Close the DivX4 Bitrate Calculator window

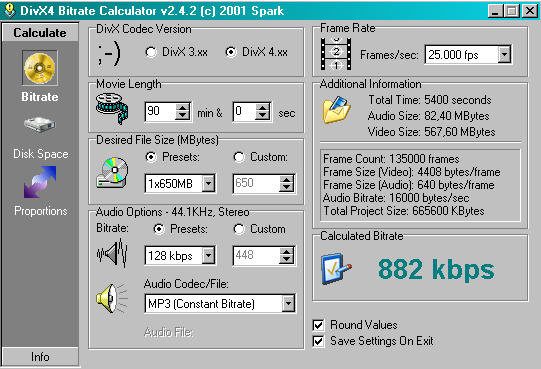pos(530,11)
